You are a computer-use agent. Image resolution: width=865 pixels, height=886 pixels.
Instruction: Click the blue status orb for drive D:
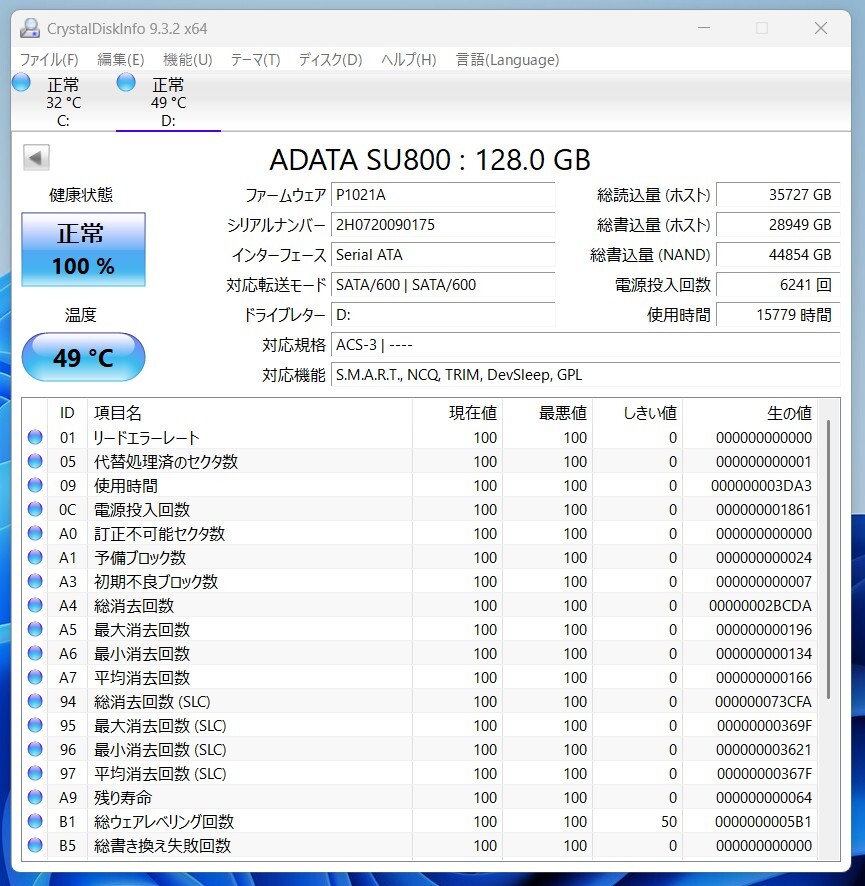click(126, 82)
